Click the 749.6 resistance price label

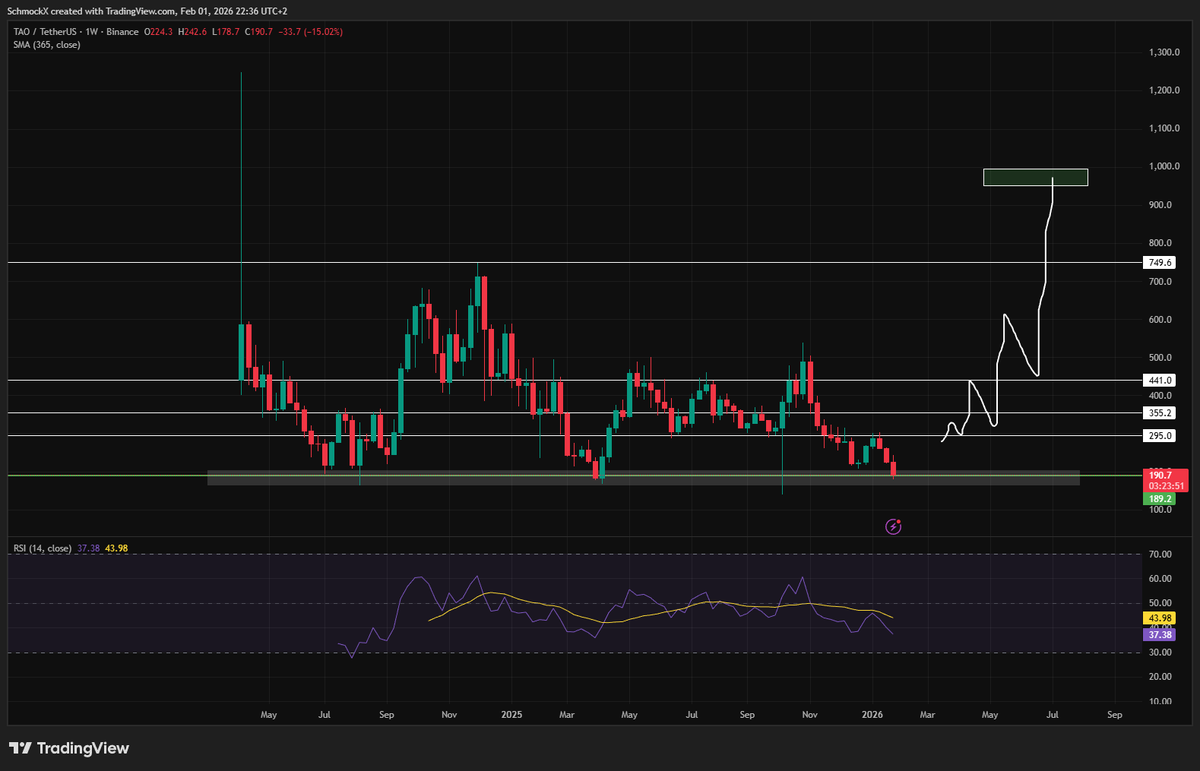tap(1158, 262)
